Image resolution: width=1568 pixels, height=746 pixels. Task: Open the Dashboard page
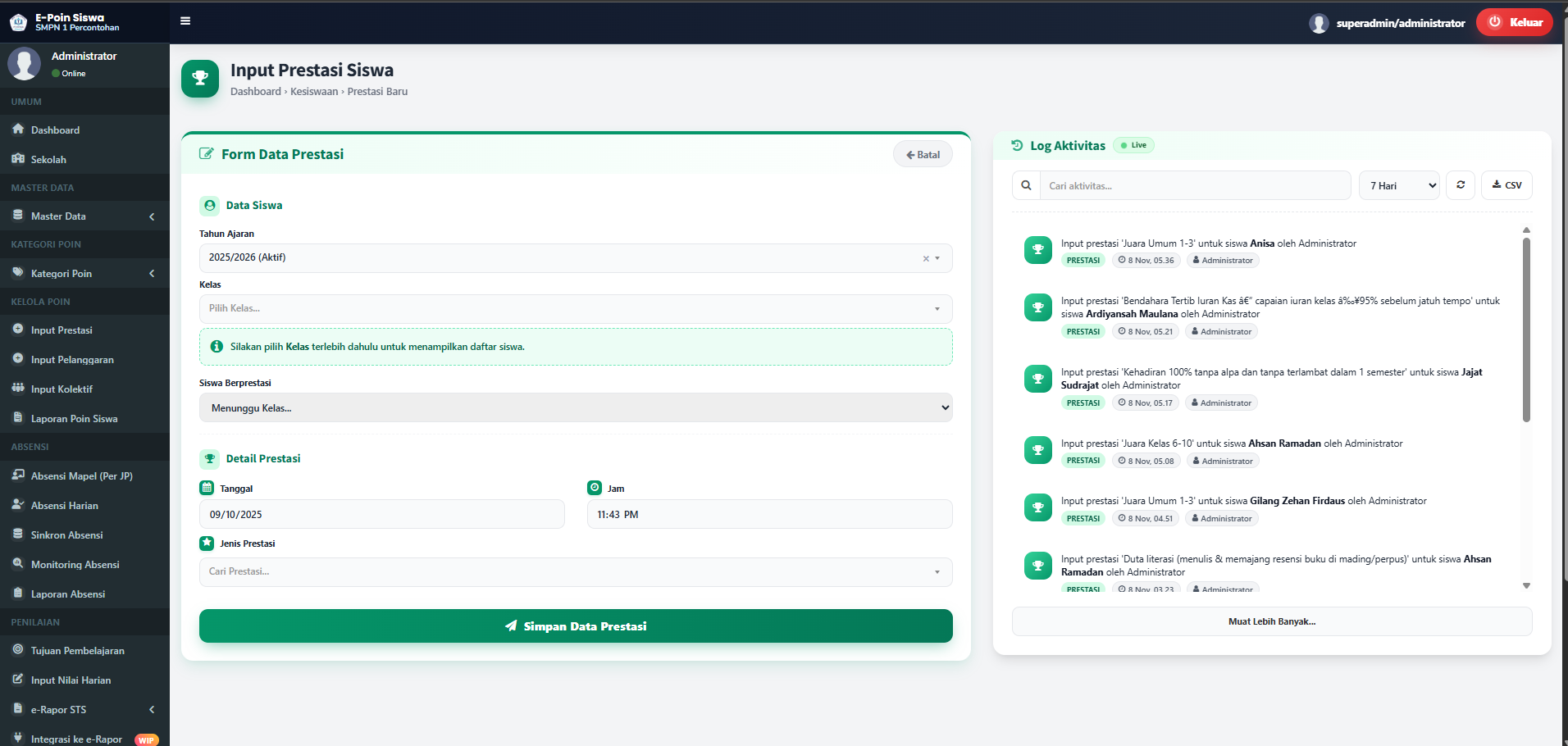(55, 130)
